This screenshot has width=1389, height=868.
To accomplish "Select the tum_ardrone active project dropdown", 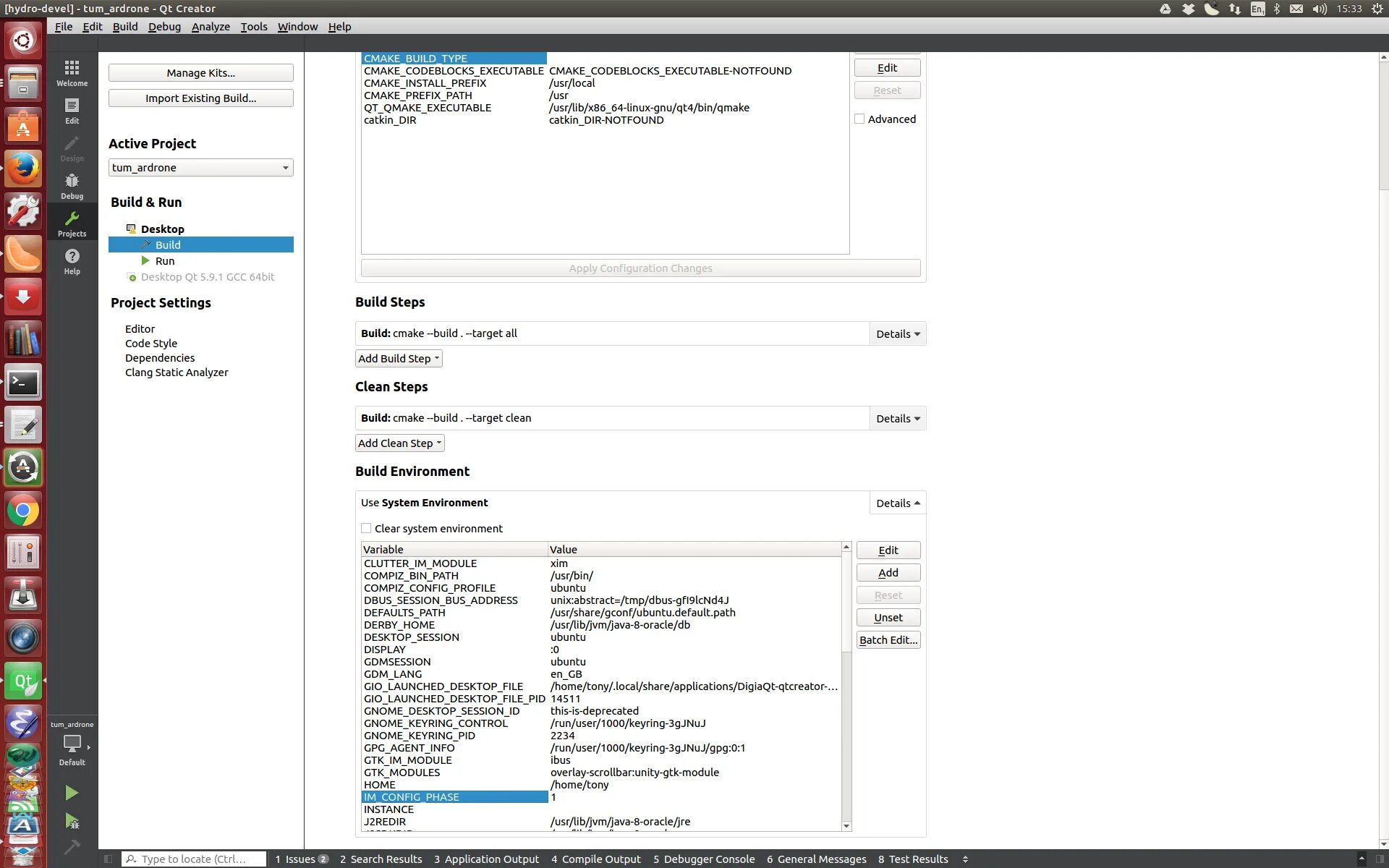I will coord(200,167).
